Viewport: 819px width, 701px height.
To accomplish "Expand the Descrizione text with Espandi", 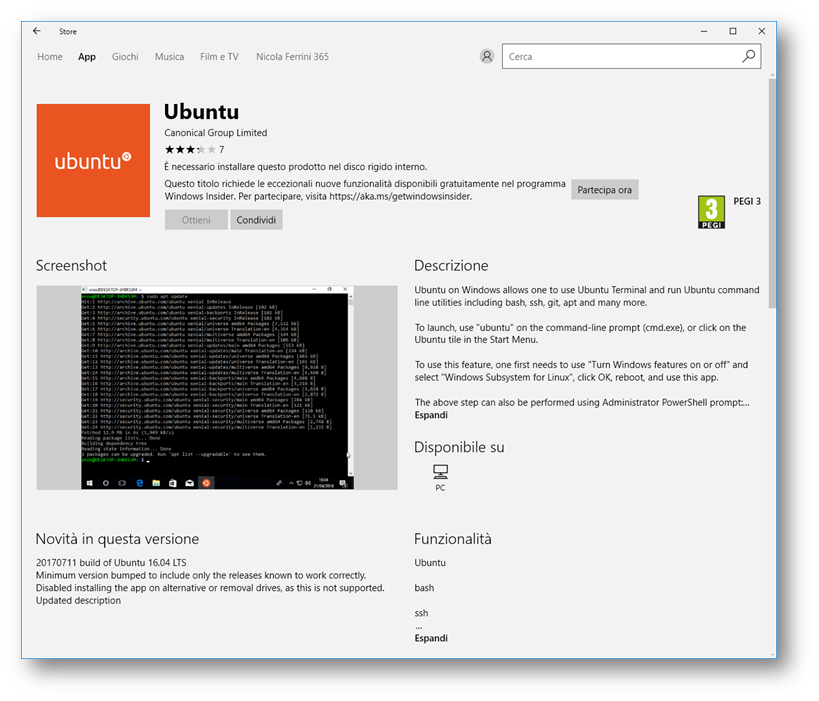I will tap(431, 415).
